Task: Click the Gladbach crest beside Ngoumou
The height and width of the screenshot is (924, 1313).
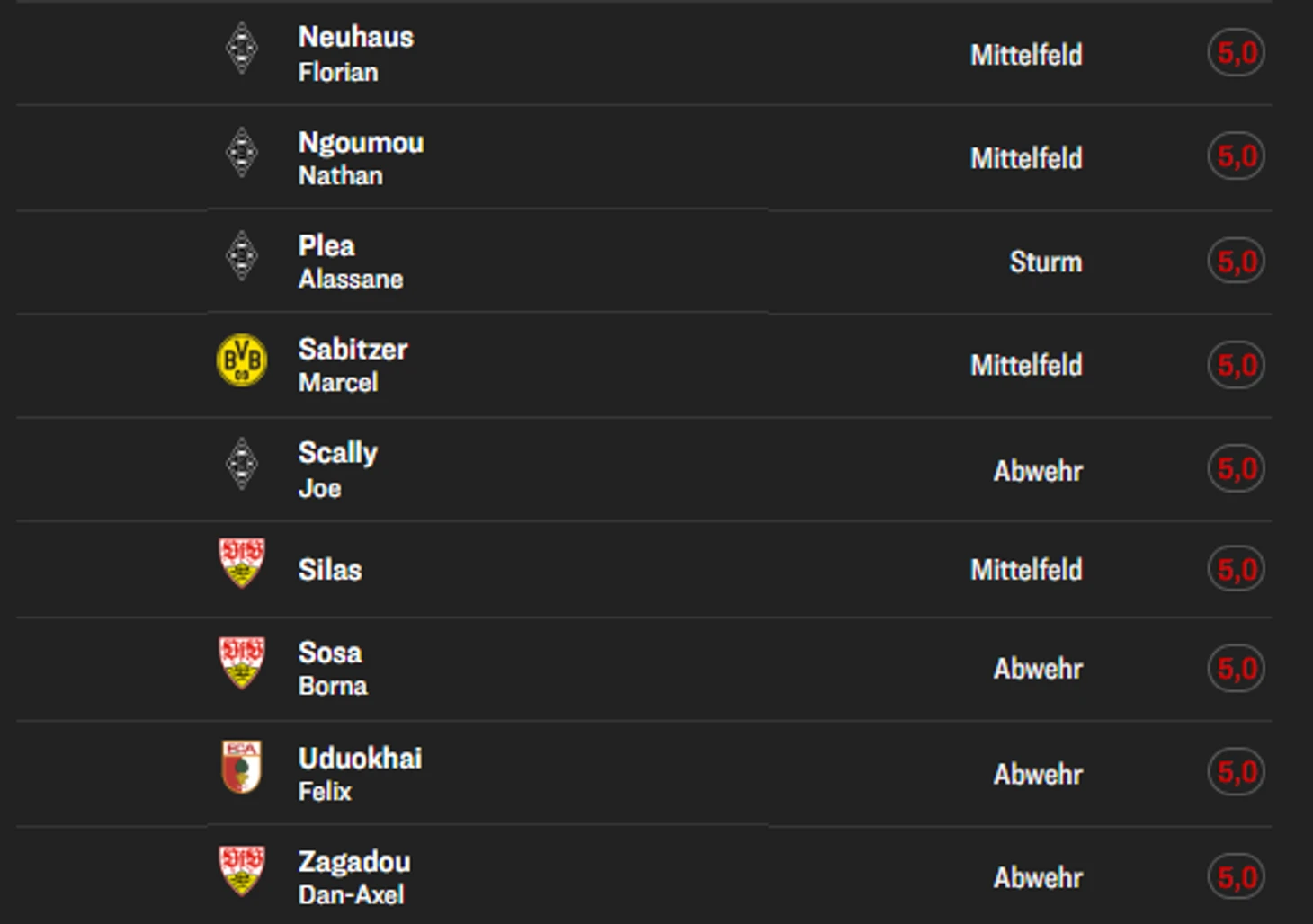Action: pyautogui.click(x=241, y=153)
